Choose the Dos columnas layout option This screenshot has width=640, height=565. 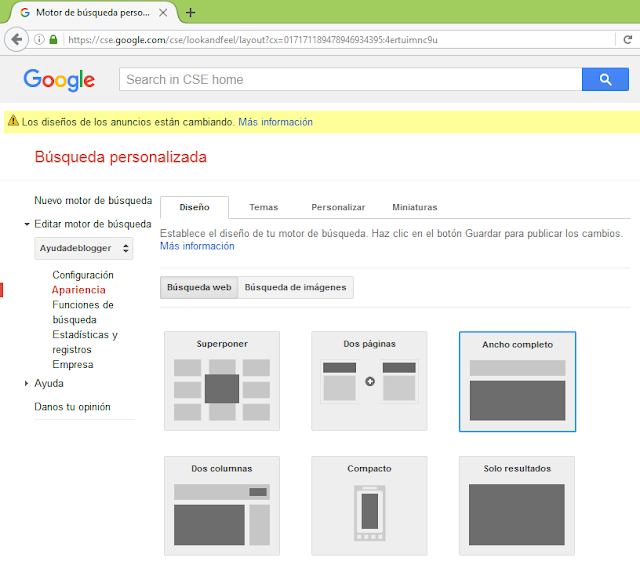(222, 506)
